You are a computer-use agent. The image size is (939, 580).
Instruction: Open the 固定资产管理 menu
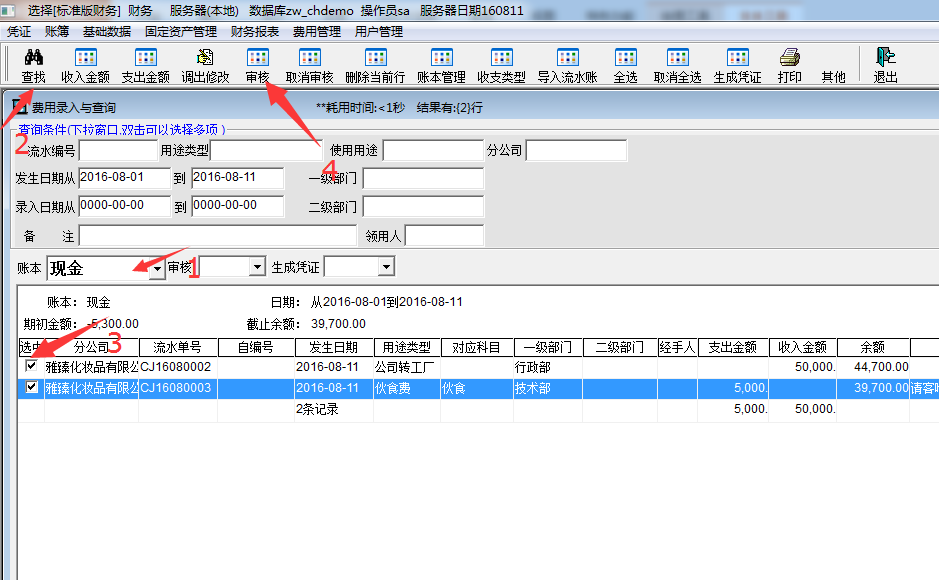pos(181,31)
